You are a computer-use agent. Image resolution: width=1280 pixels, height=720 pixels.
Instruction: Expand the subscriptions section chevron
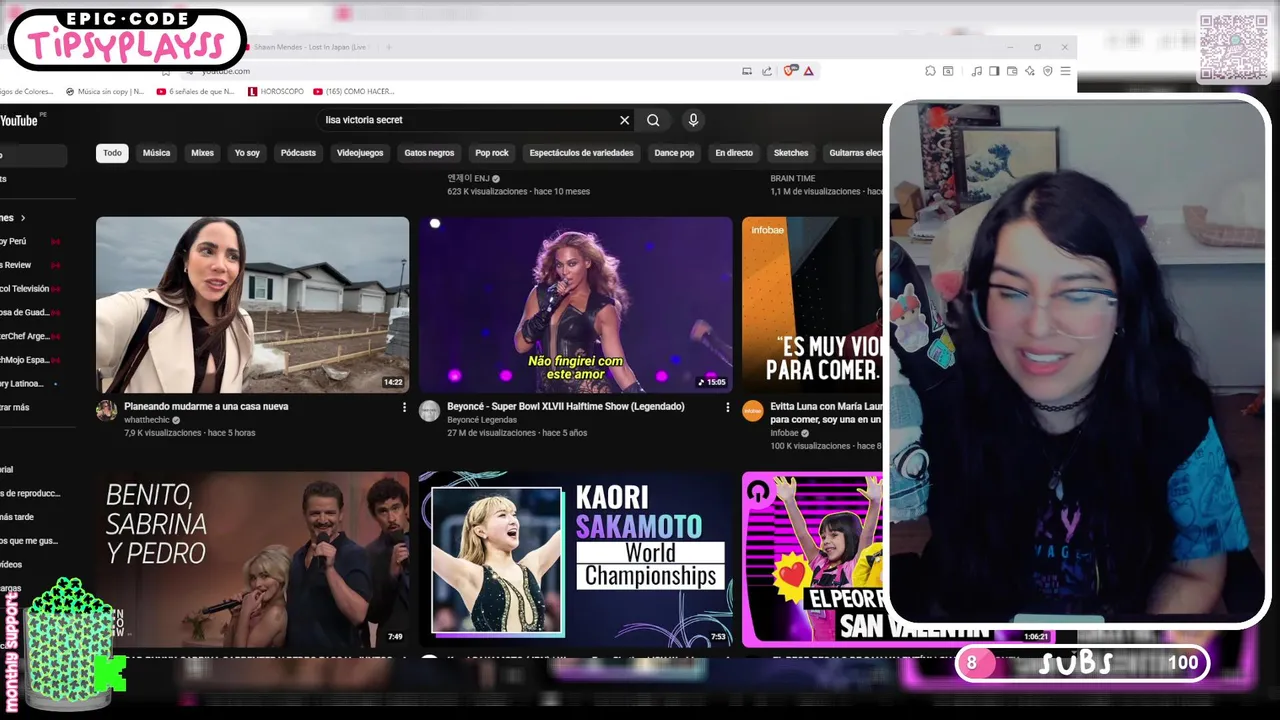(23, 218)
